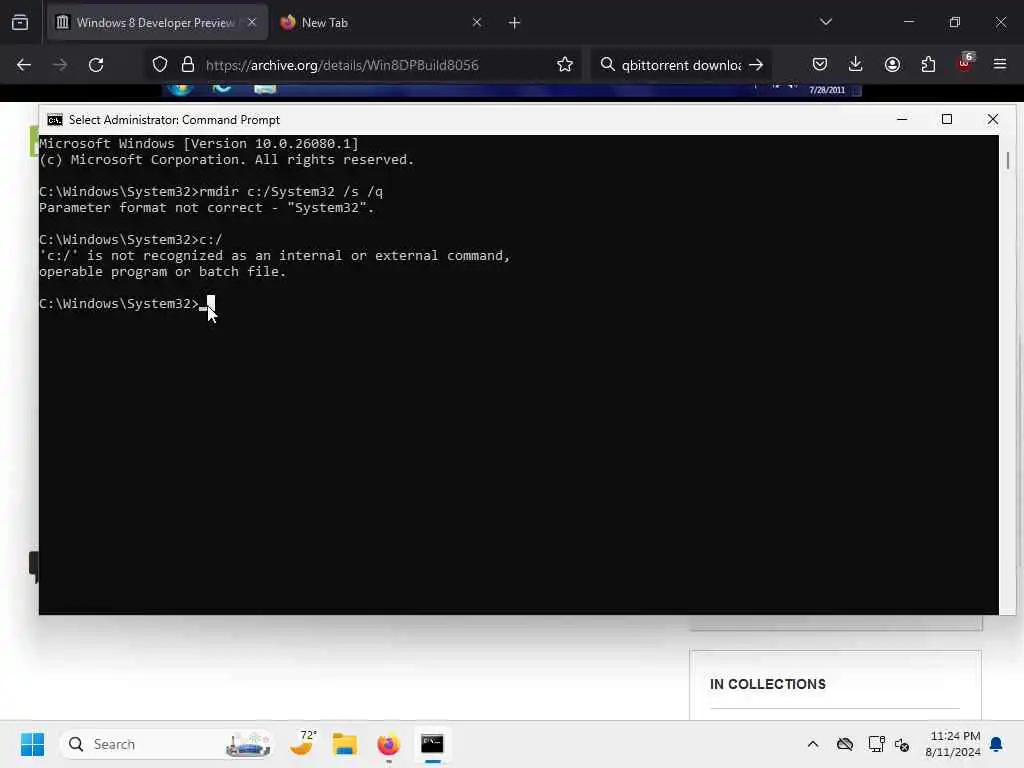The width and height of the screenshot is (1024, 768).
Task: Open the extensions puzzle icon
Action: [928, 64]
